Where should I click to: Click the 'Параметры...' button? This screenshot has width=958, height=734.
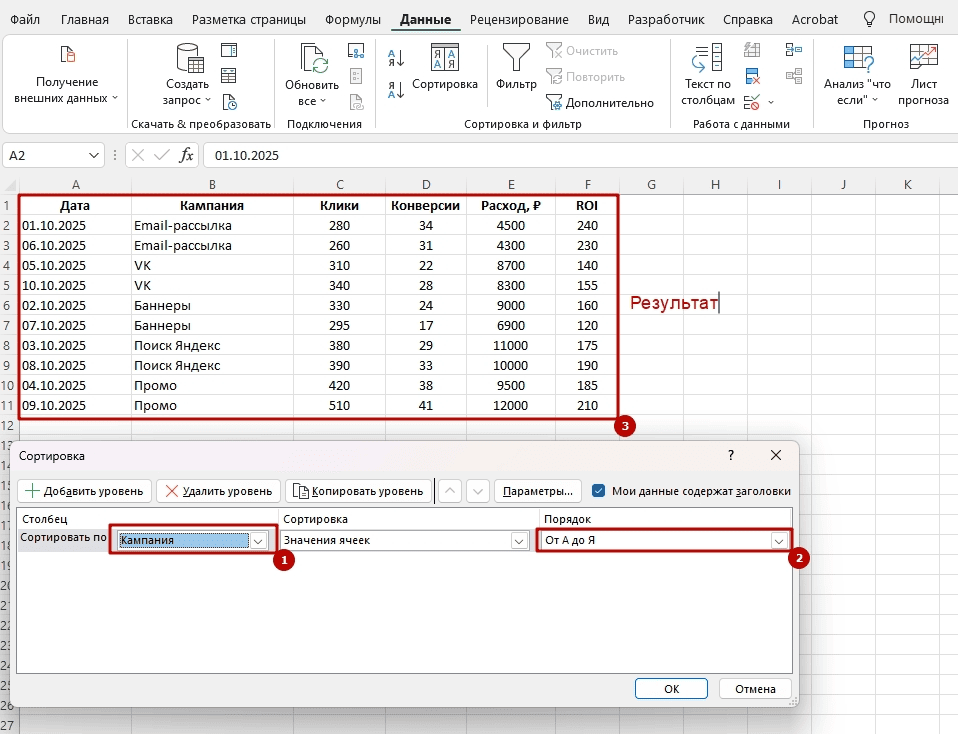coord(538,491)
